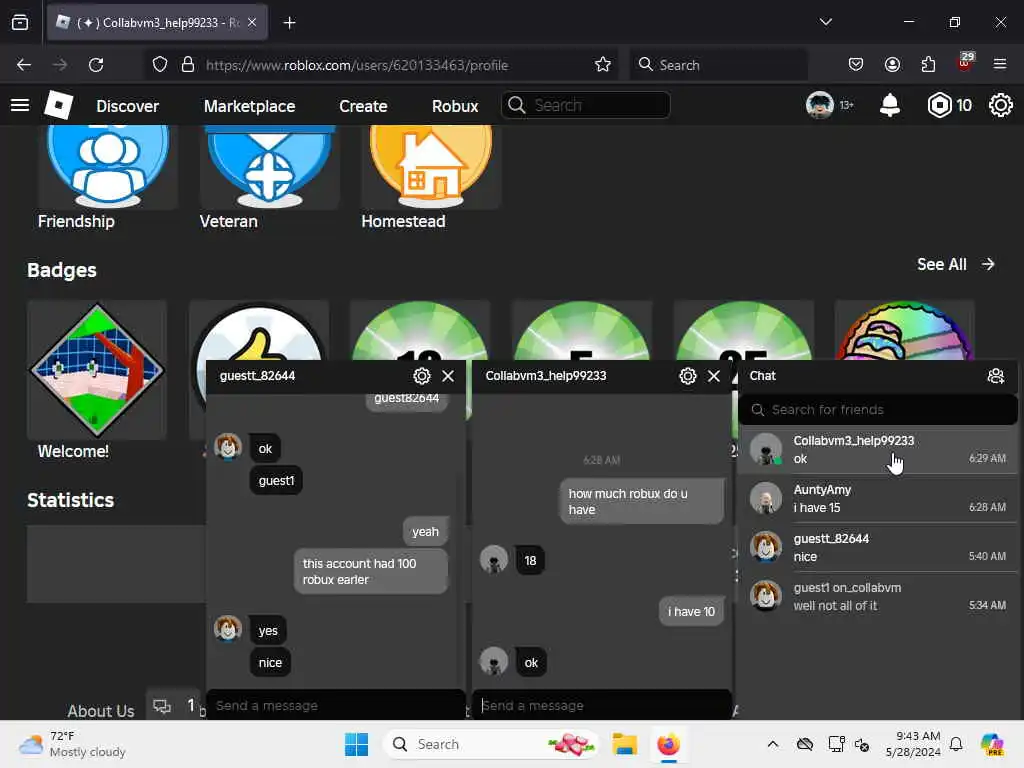Open Firefox recent tabs view icon
This screenshot has width=1024, height=768.
point(20,23)
